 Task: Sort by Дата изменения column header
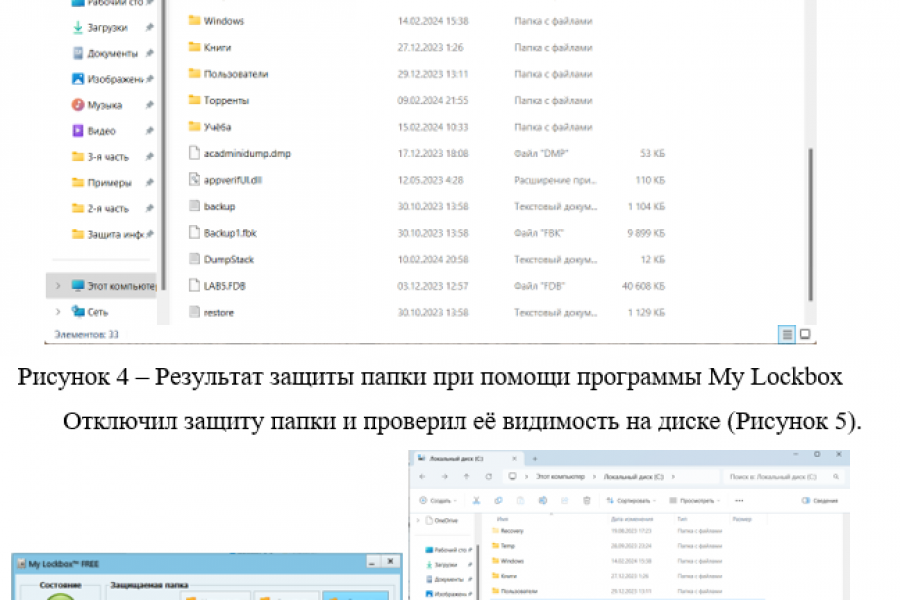coord(631,519)
